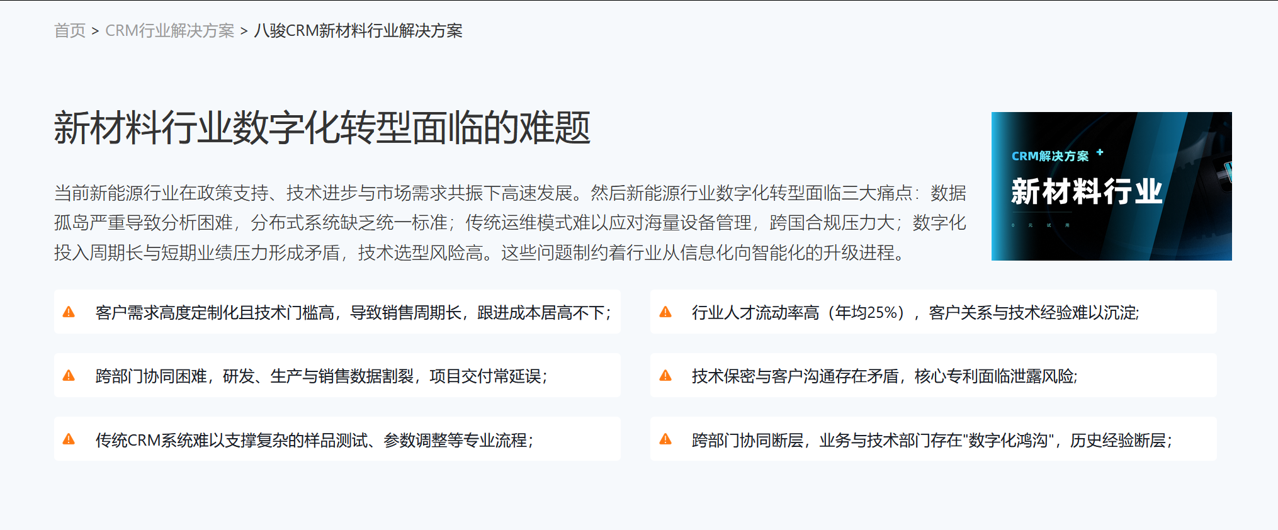
Task: Click warning icon beside 技术保密与客户沟通 item
Action: tap(665, 376)
